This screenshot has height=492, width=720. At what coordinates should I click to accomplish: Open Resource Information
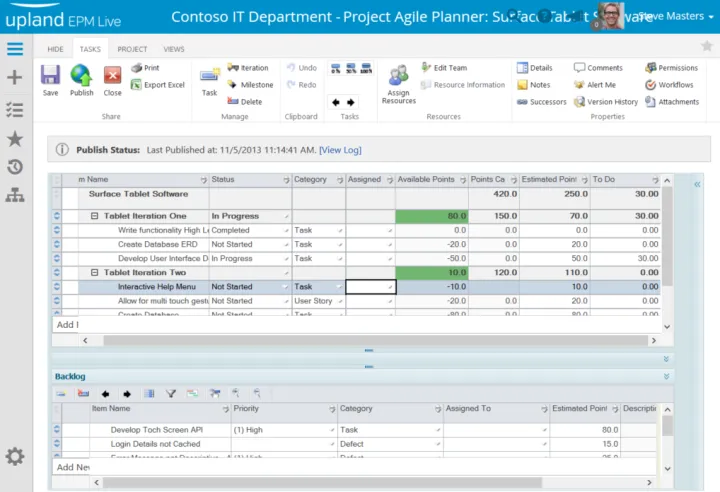click(x=463, y=85)
